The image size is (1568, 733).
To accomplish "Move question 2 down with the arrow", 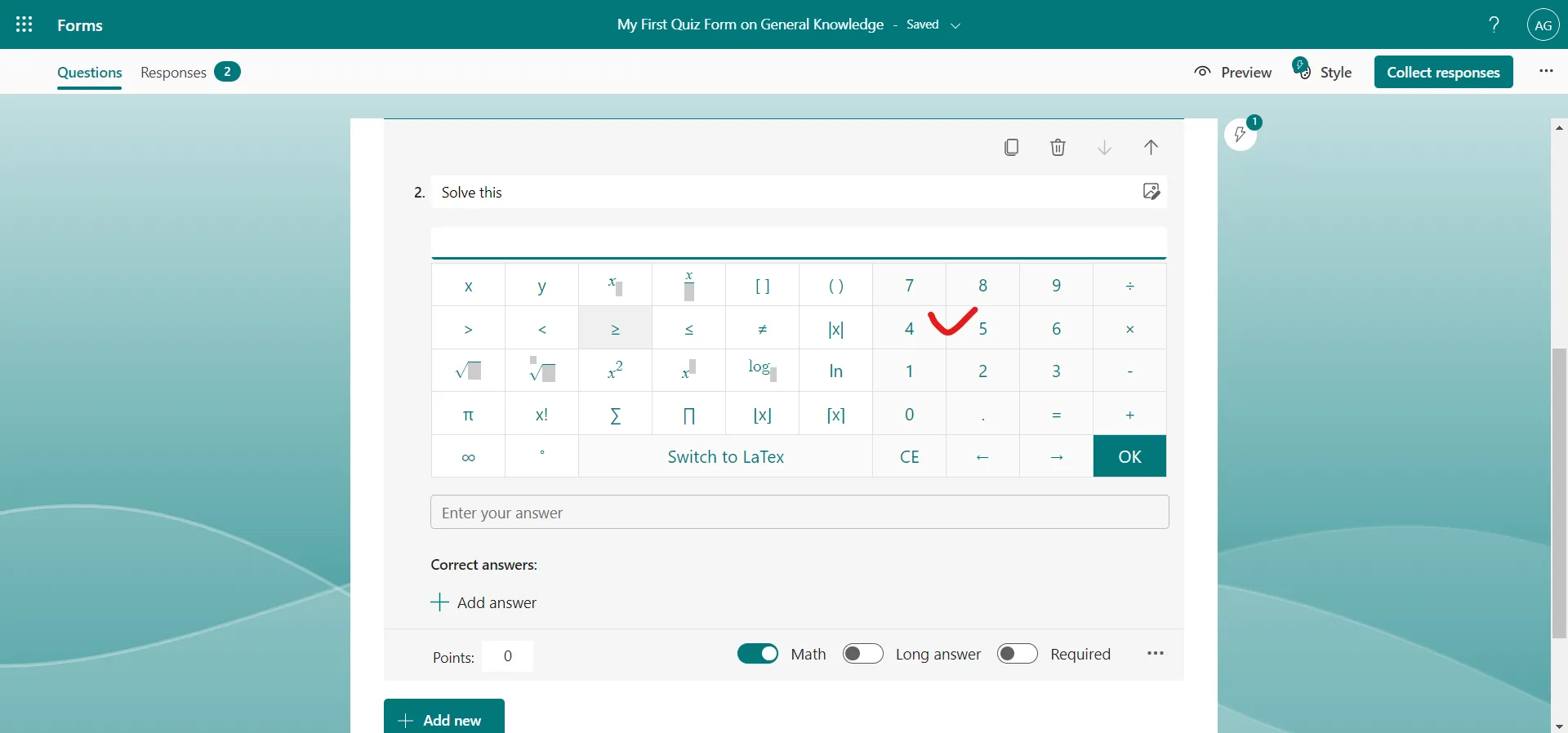I will click(1104, 147).
